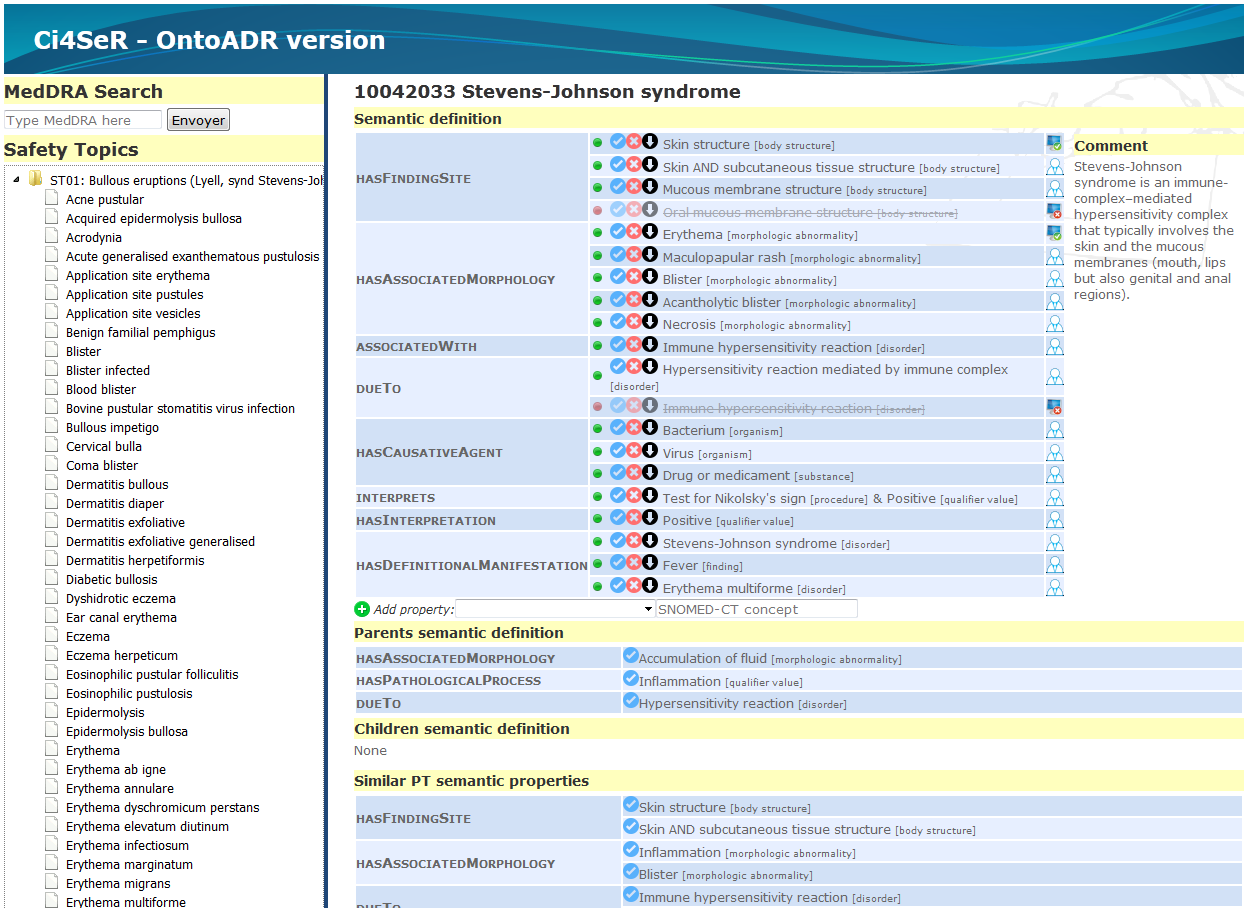1246x908 pixels.
Task: Select Erythema dyschromicum perstans
Action: coord(163,807)
